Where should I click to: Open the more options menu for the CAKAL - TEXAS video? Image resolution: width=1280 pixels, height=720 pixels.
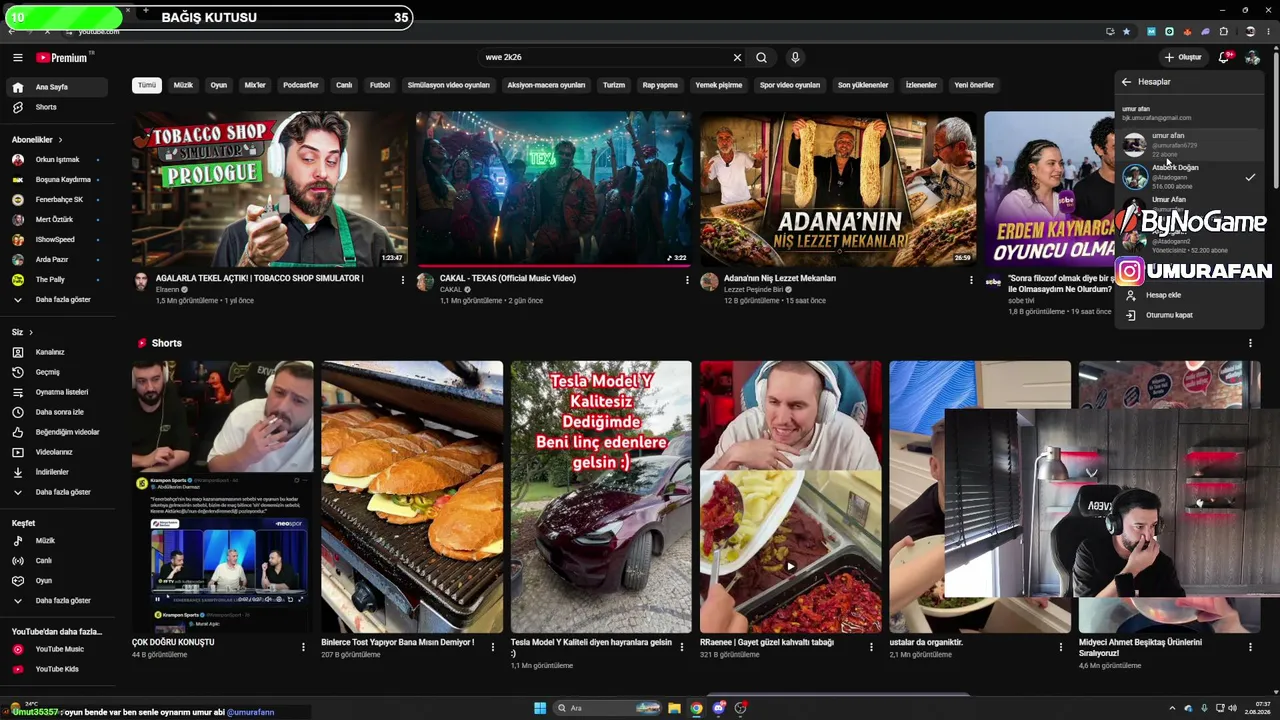click(687, 280)
